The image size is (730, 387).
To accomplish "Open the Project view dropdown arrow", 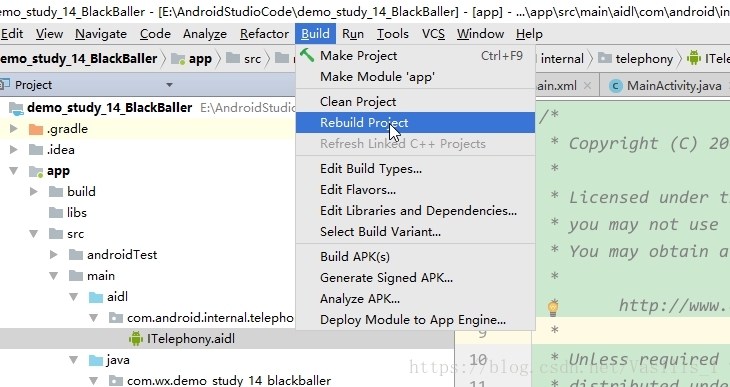I will [169, 85].
